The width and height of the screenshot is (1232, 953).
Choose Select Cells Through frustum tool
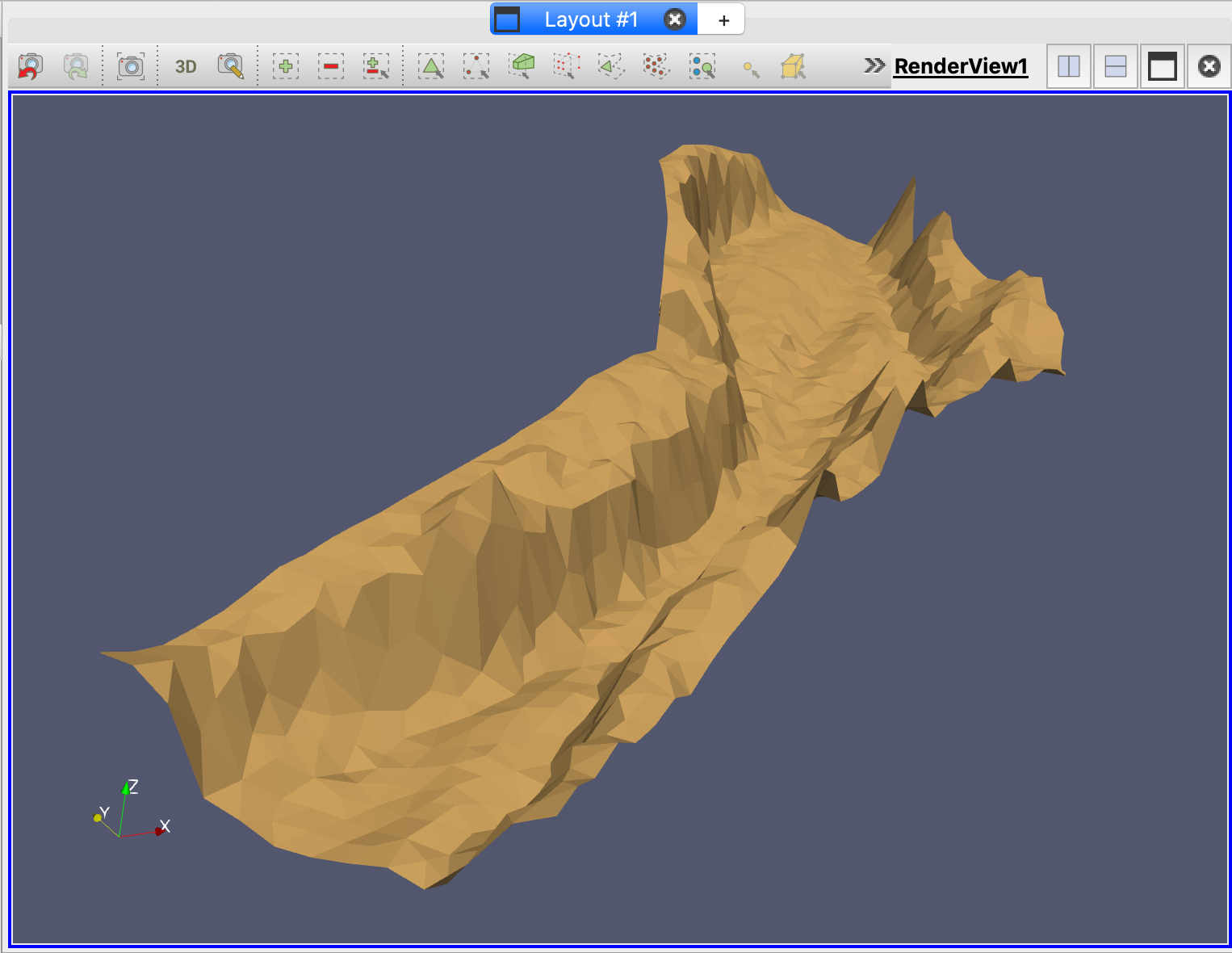click(522, 66)
